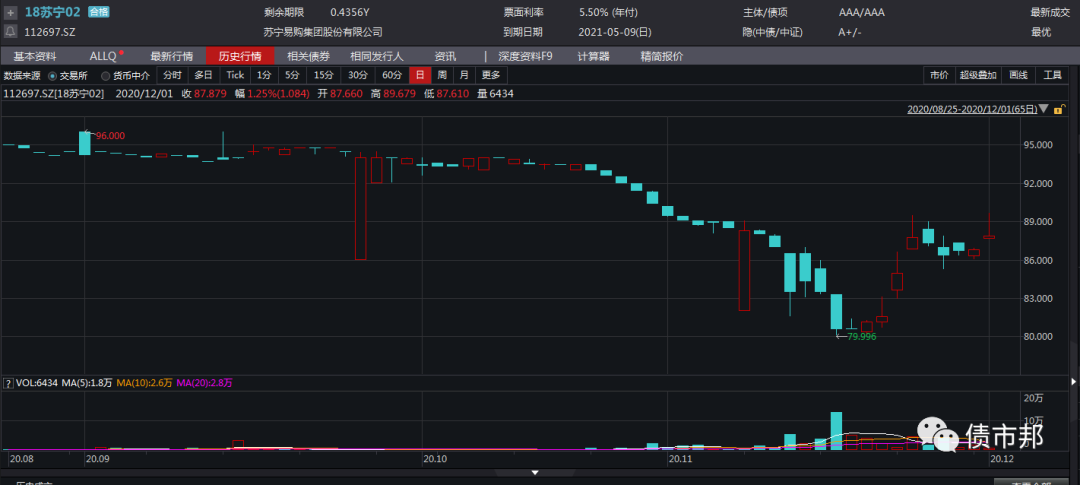Image resolution: width=1080 pixels, height=485 pixels.
Task: Select the 60分 interval
Action: (x=390, y=75)
